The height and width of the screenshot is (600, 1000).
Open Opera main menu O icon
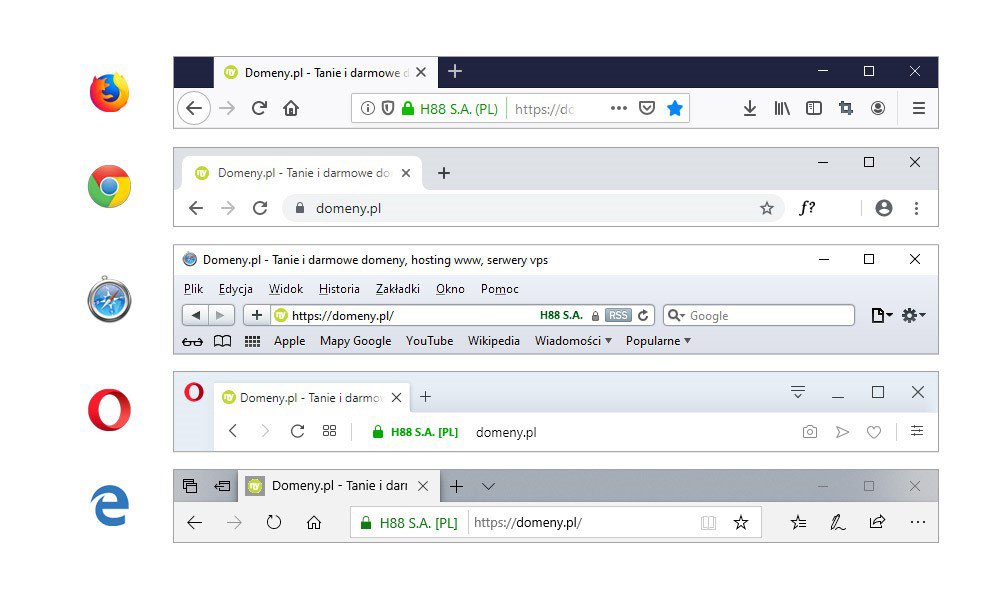coord(194,391)
